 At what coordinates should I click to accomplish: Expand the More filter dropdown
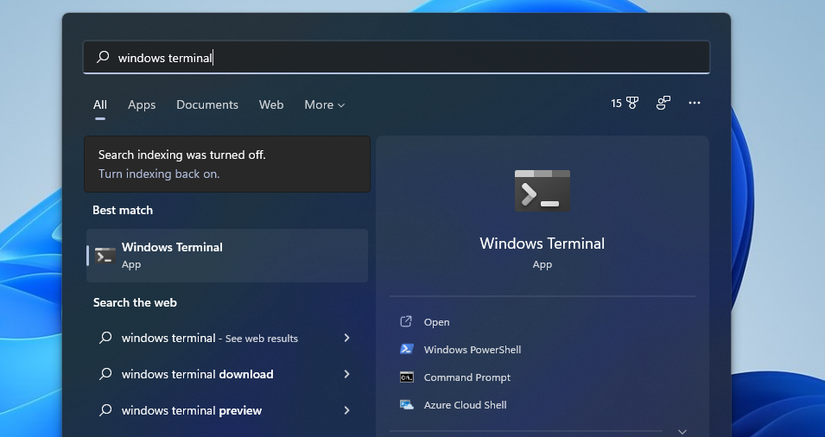(324, 105)
